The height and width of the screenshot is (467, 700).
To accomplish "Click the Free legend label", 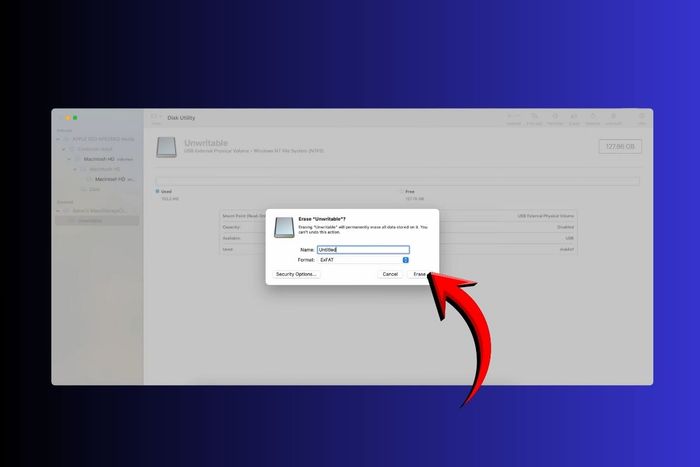I will pyautogui.click(x=410, y=192).
